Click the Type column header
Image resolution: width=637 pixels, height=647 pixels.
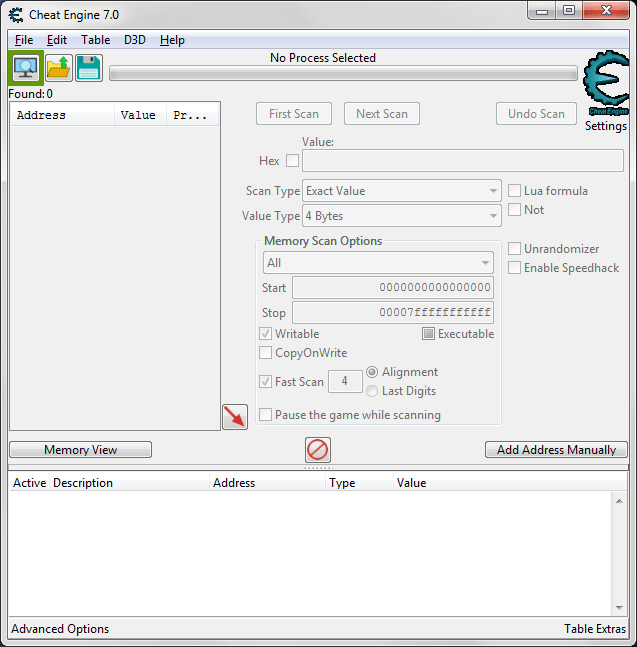359,483
